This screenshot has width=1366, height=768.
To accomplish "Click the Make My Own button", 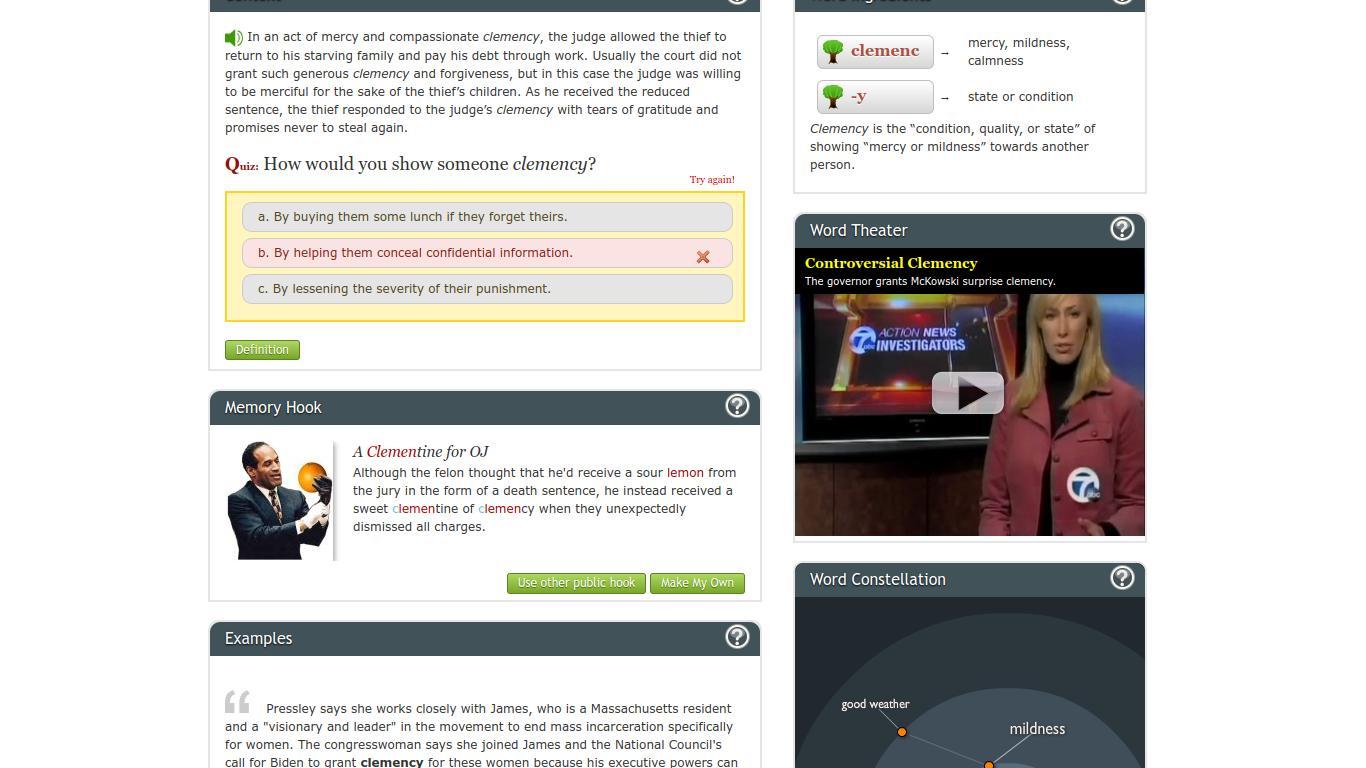I will (x=697, y=583).
